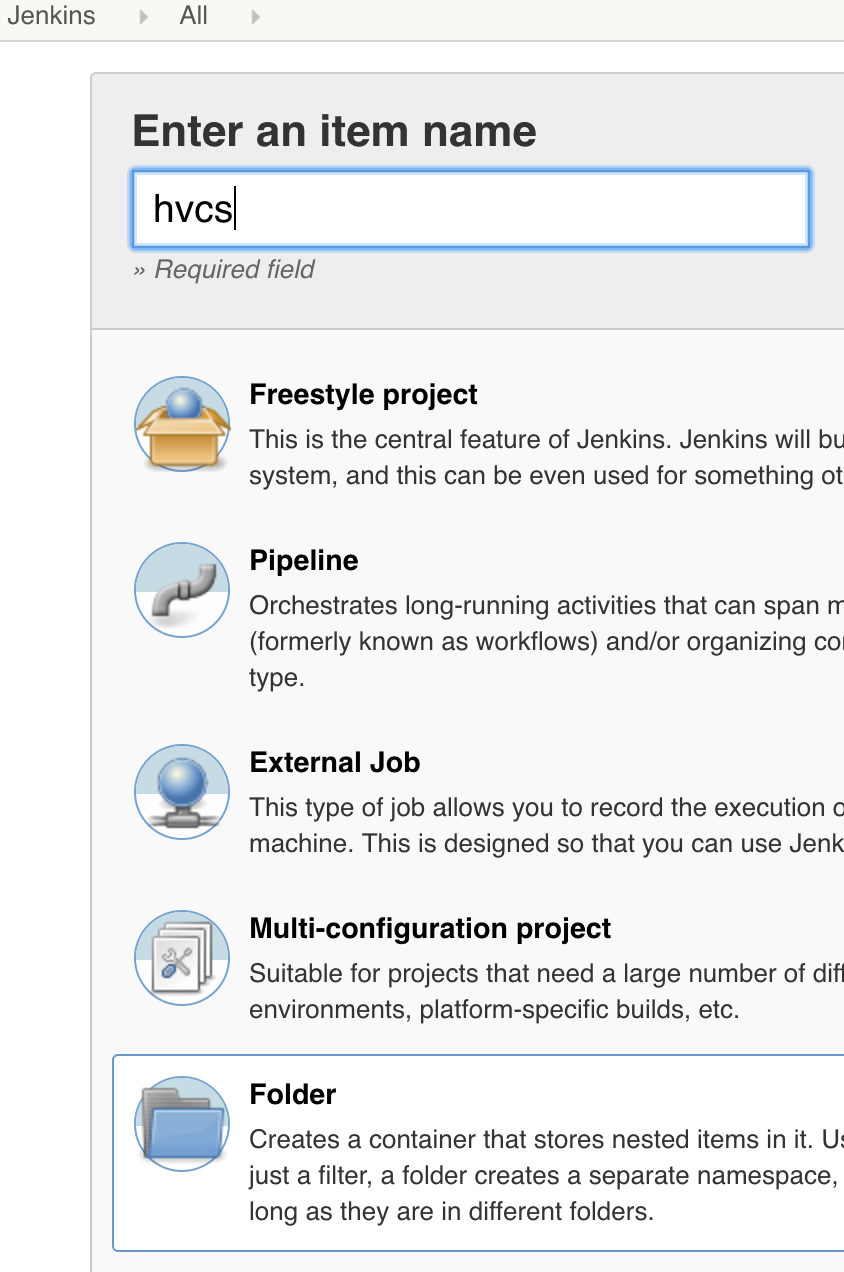Select the External Job title
The width and height of the screenshot is (844, 1272).
tap(335, 762)
